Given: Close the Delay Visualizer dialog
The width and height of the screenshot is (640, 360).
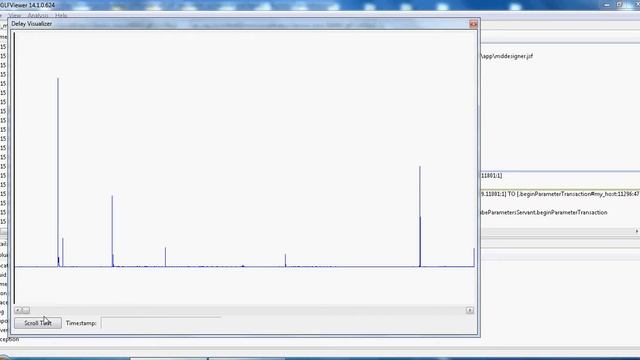Looking at the screenshot, I should click(x=473, y=24).
